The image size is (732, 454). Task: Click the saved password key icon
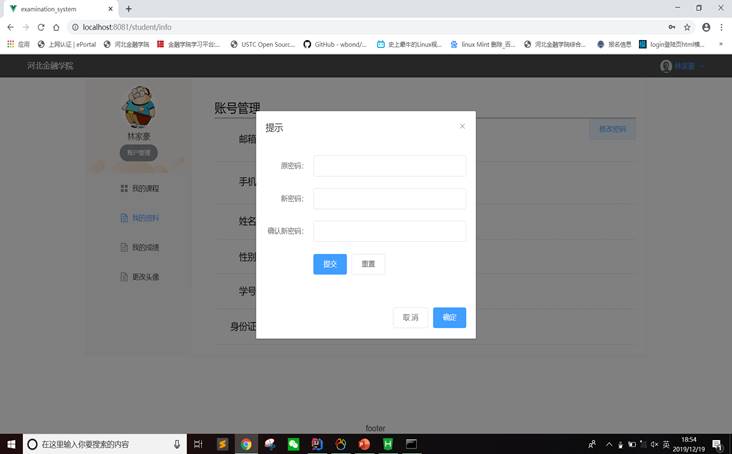tap(672, 27)
